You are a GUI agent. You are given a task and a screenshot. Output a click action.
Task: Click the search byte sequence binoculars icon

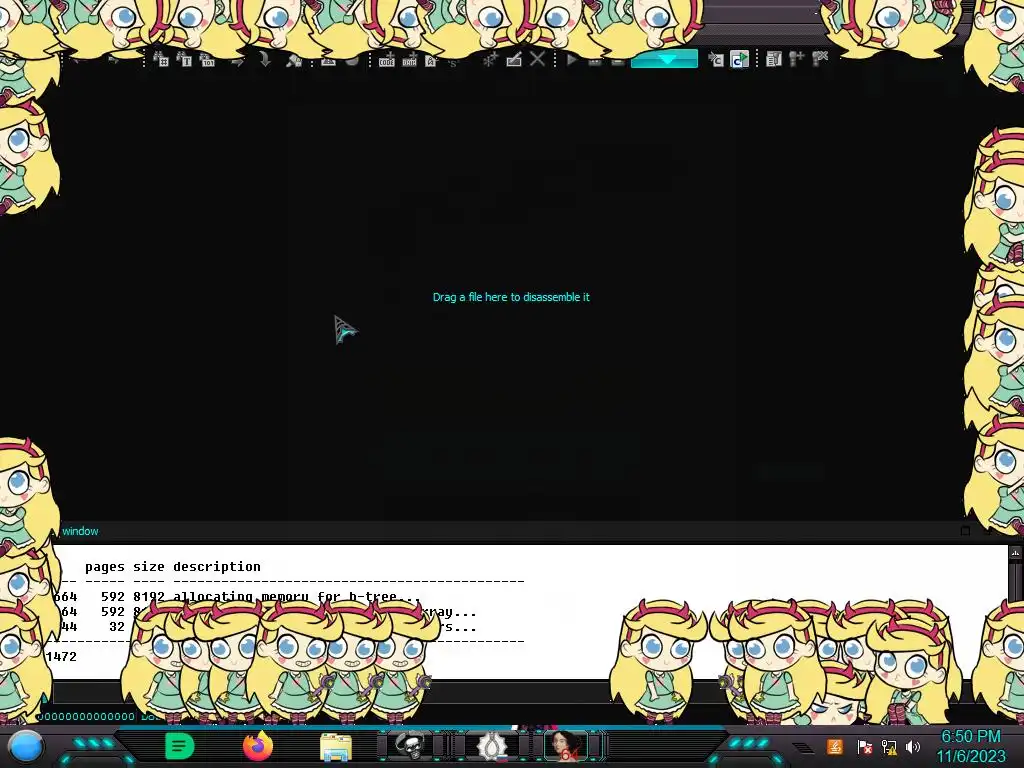coord(207,60)
